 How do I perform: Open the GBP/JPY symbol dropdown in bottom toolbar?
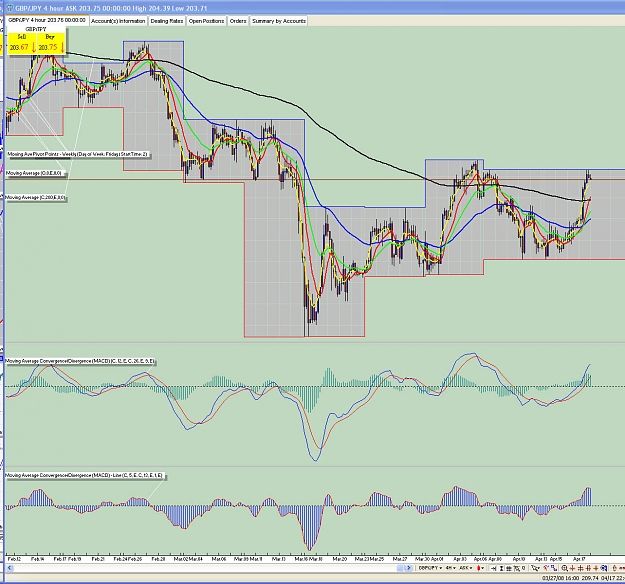(430, 568)
